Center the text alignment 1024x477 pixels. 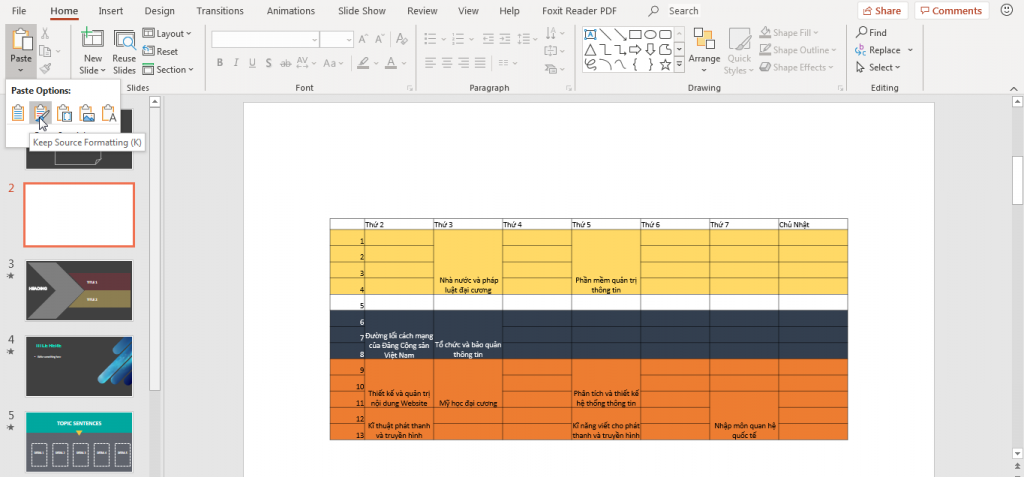tap(447, 63)
